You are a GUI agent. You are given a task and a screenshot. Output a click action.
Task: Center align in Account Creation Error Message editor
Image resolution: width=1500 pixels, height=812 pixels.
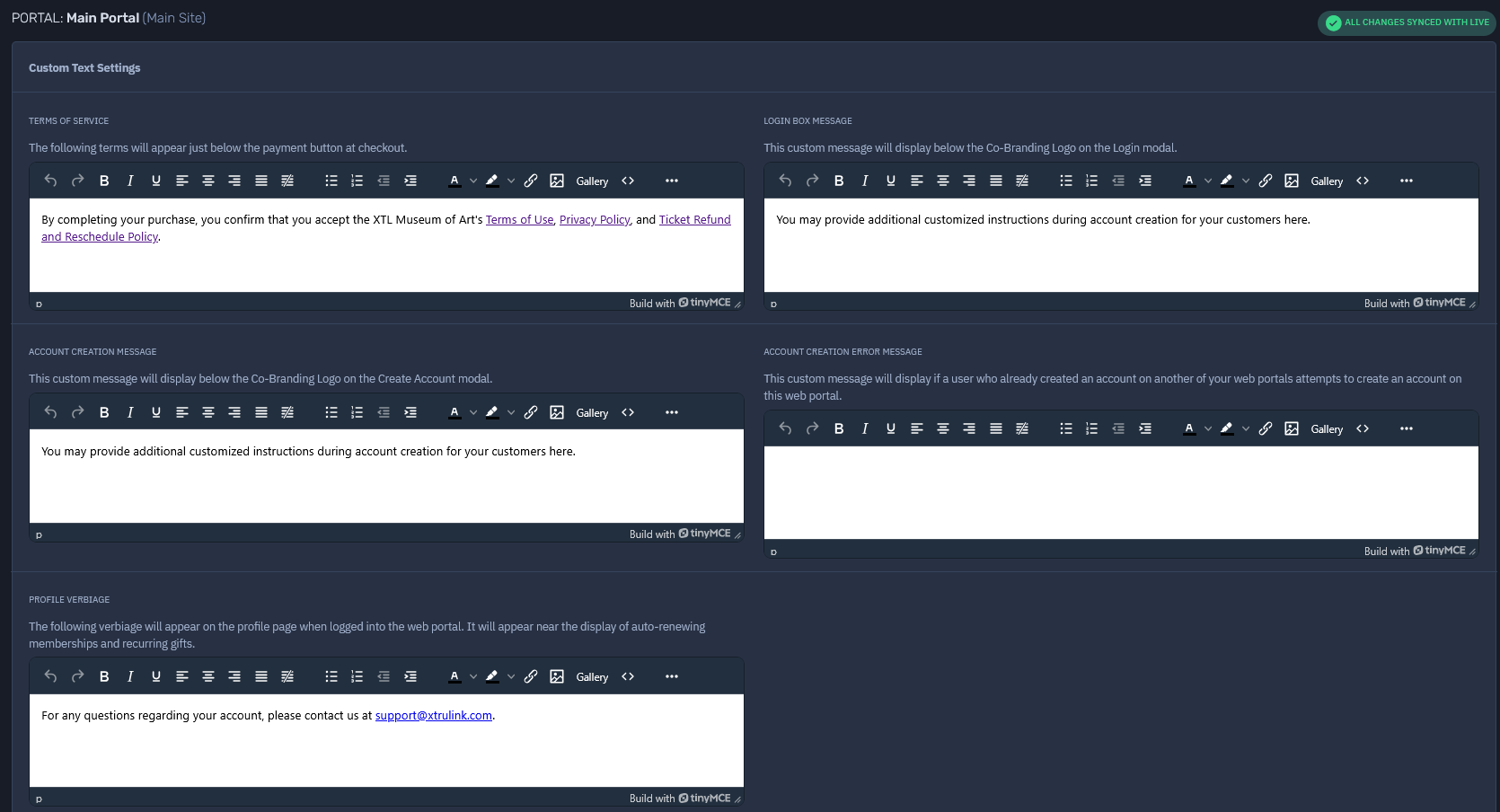click(943, 428)
